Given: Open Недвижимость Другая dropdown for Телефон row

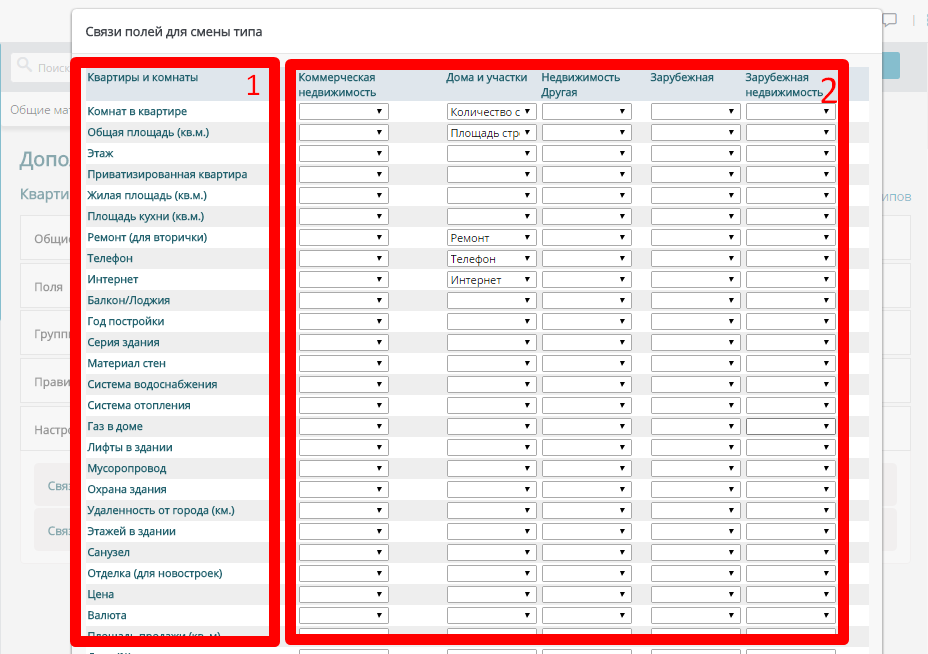Looking at the screenshot, I should pos(587,259).
